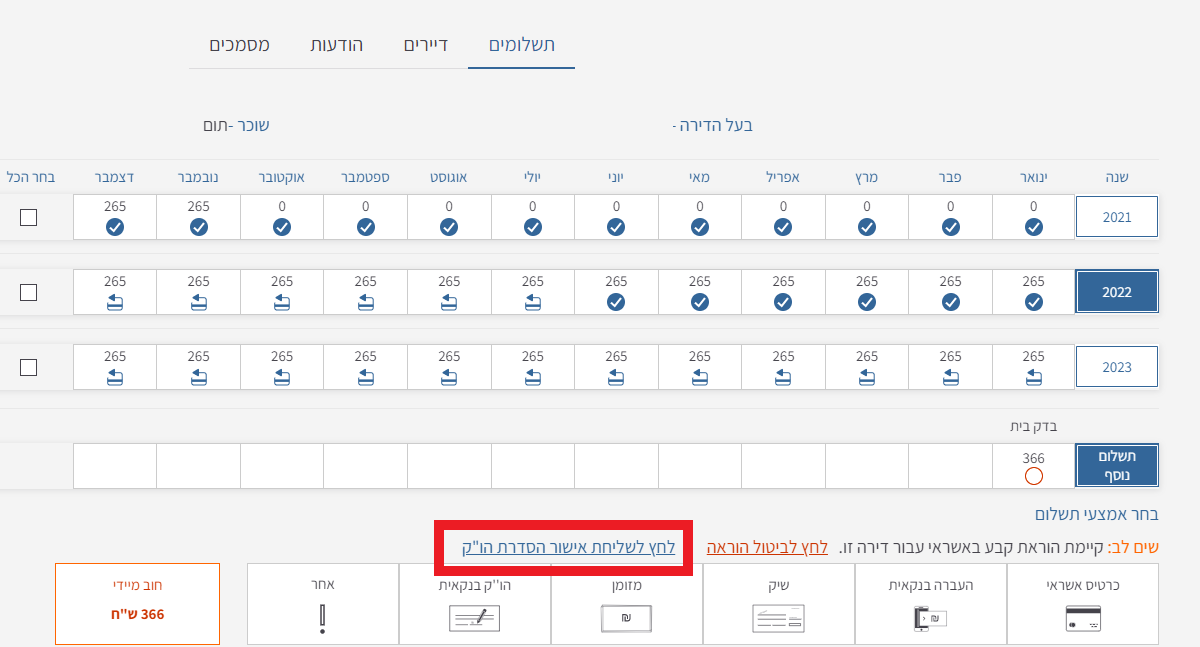Toggle the select-all checkbox for 2021
The height and width of the screenshot is (647, 1200).
coord(29,217)
